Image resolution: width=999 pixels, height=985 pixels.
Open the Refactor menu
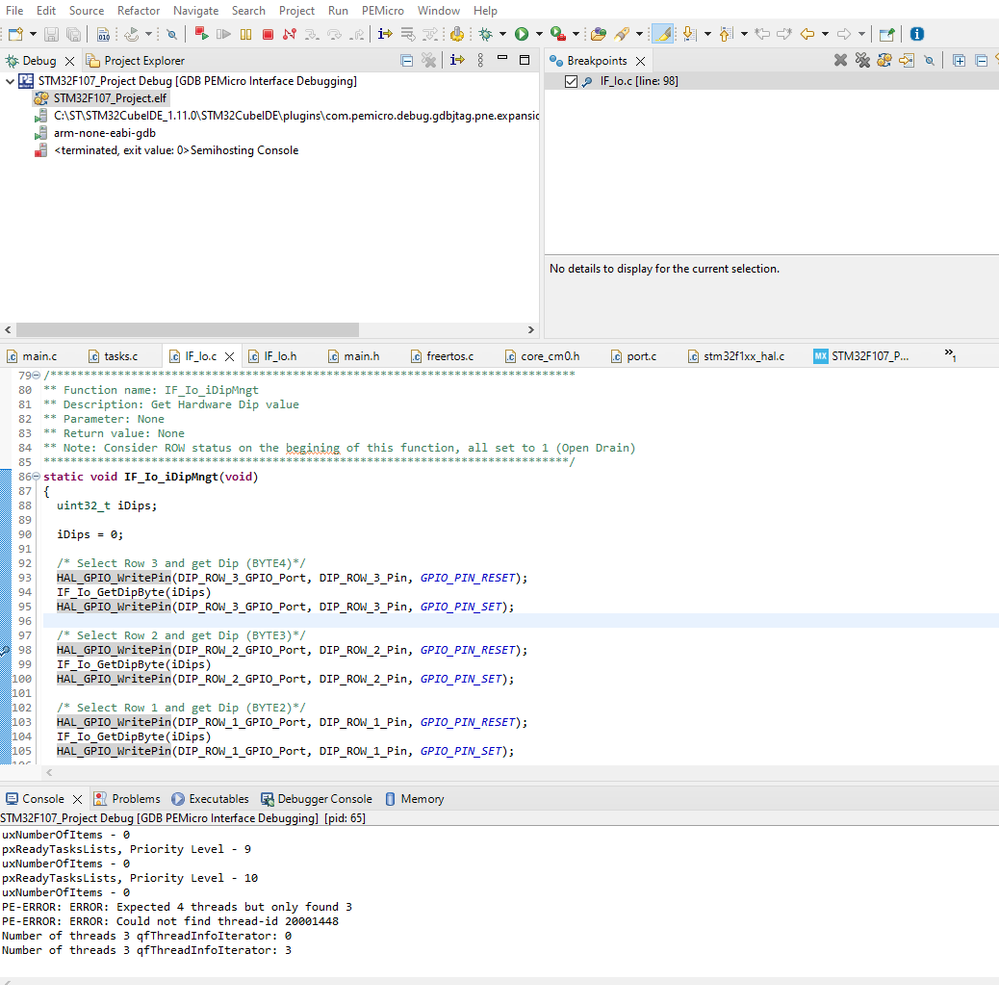(x=138, y=11)
